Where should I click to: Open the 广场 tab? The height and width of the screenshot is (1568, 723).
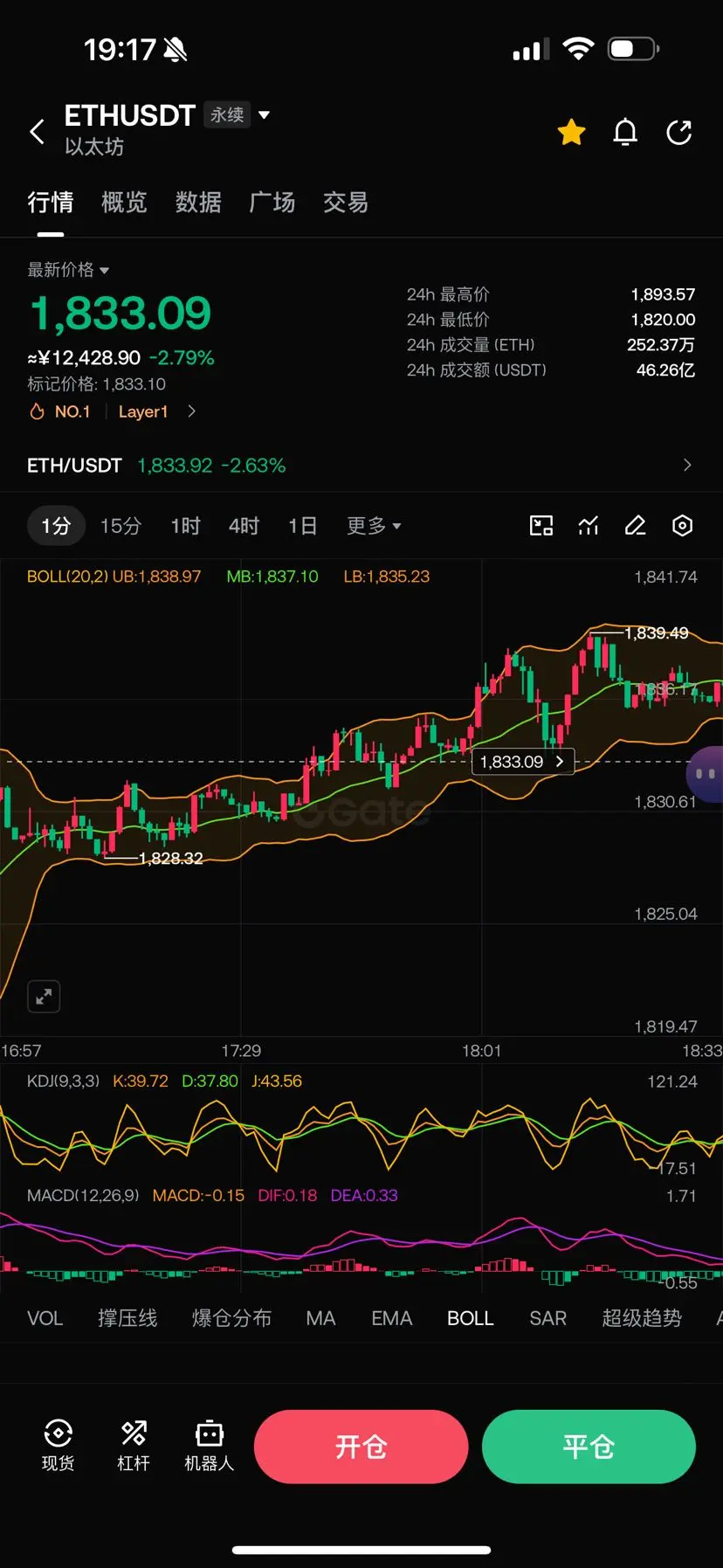tap(272, 203)
